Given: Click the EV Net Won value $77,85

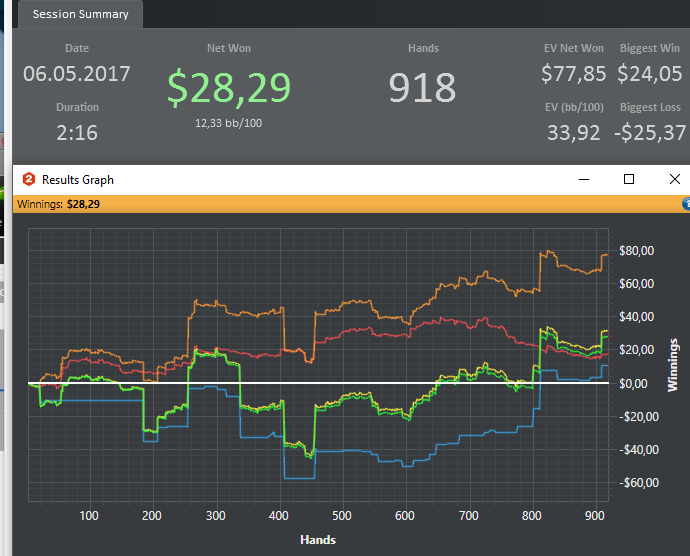Looking at the screenshot, I should pyautogui.click(x=573, y=74).
